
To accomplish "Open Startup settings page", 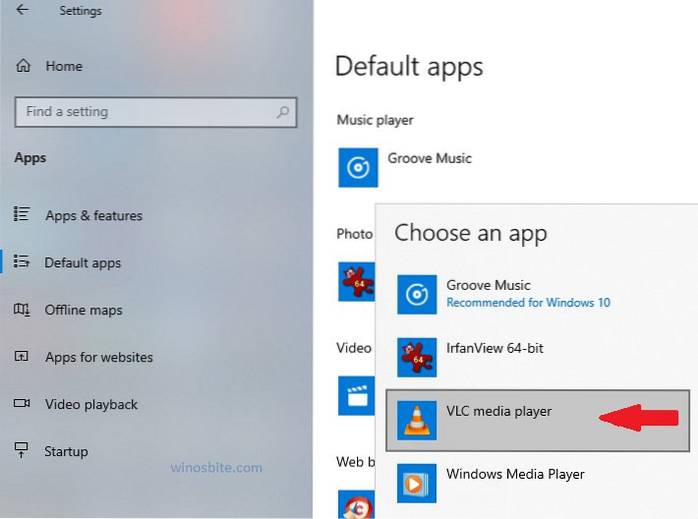I will tap(66, 451).
